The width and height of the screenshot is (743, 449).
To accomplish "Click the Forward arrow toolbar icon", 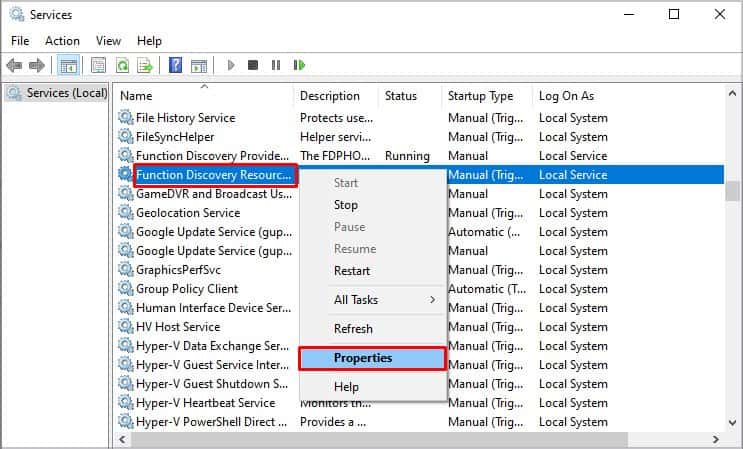I will click(36, 65).
